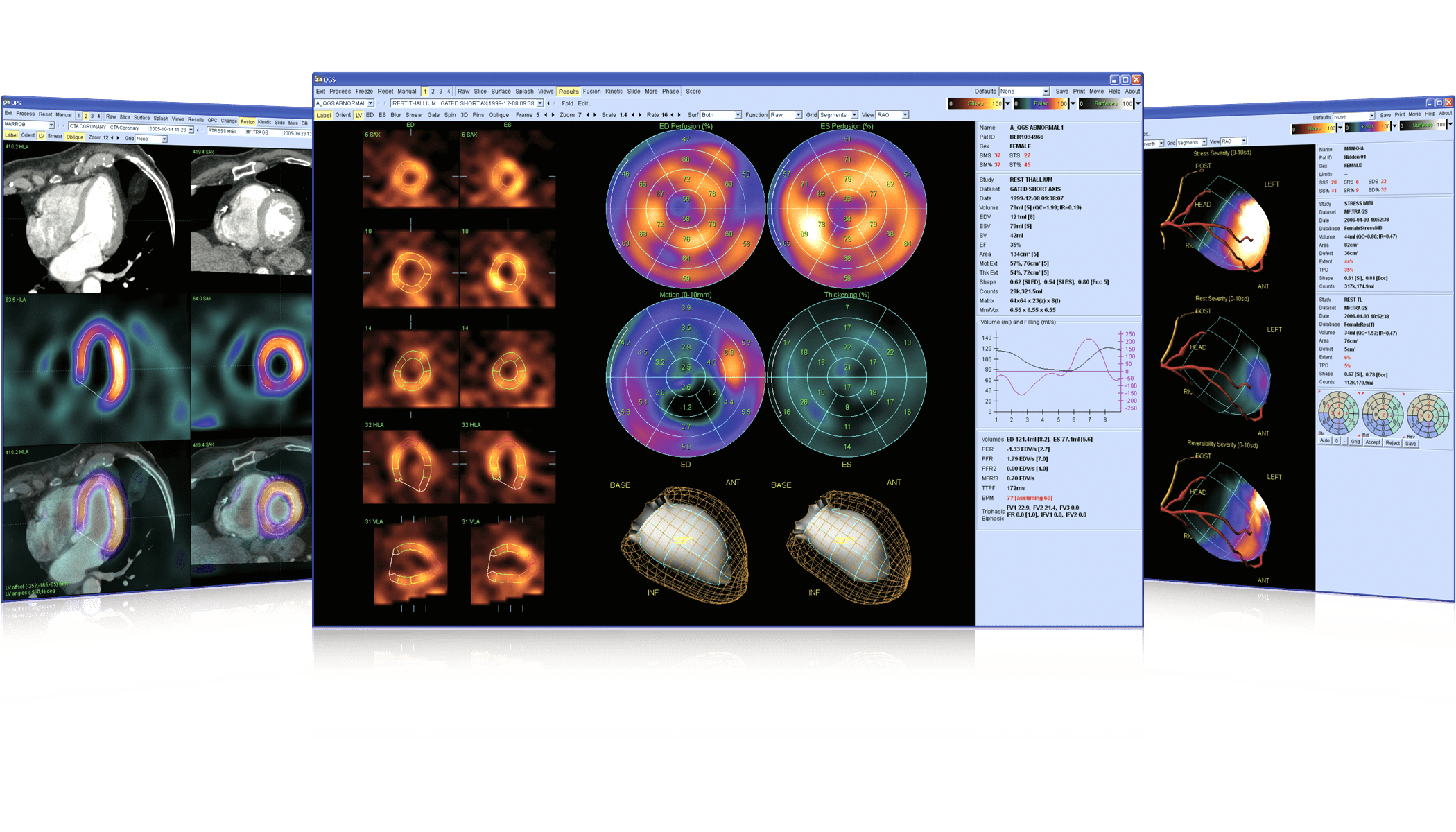Toggle Pins in the QGS toolbar
This screenshot has width=1456, height=832.
point(478,115)
